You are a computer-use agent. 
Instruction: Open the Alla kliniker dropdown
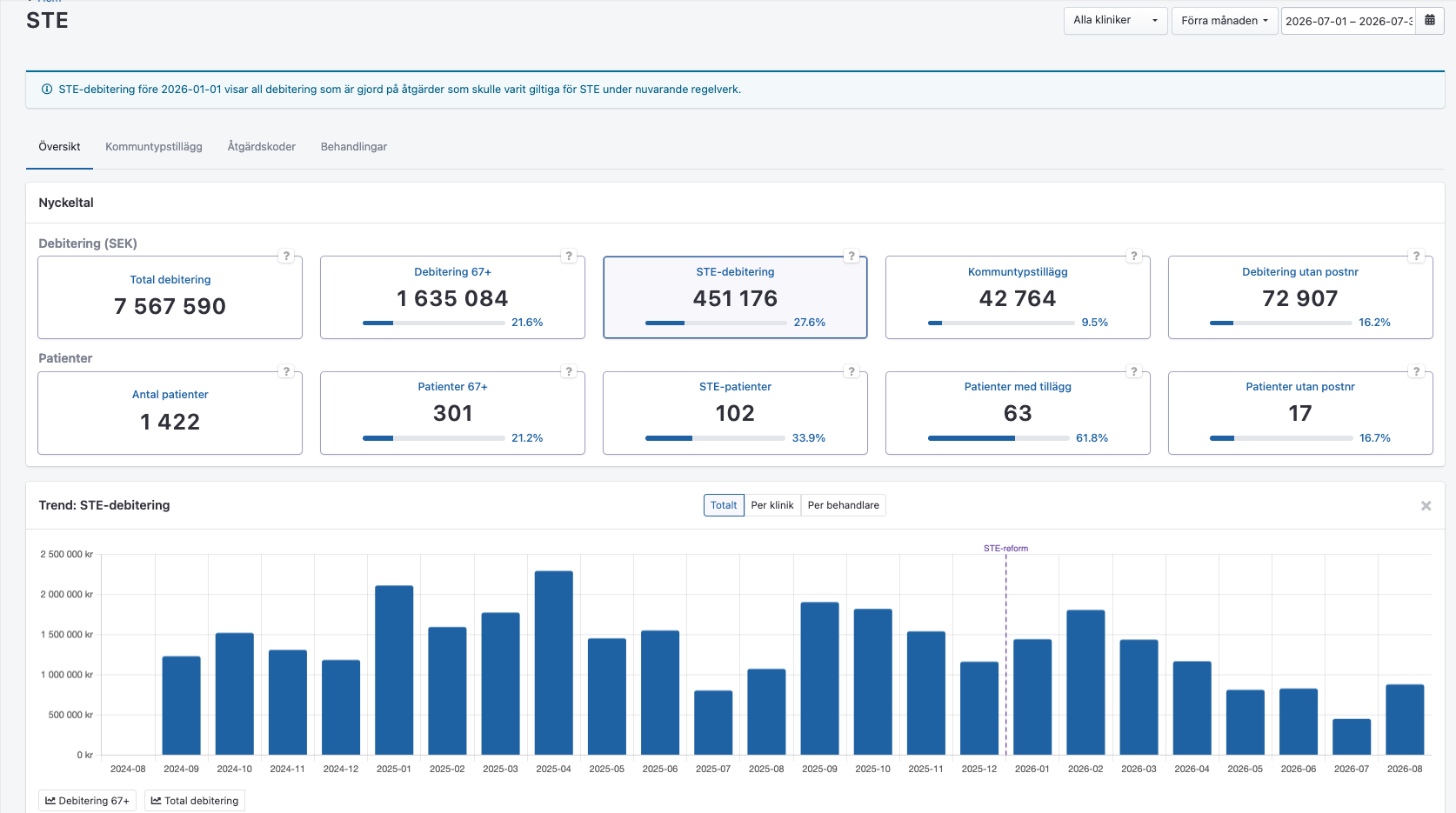point(1115,20)
